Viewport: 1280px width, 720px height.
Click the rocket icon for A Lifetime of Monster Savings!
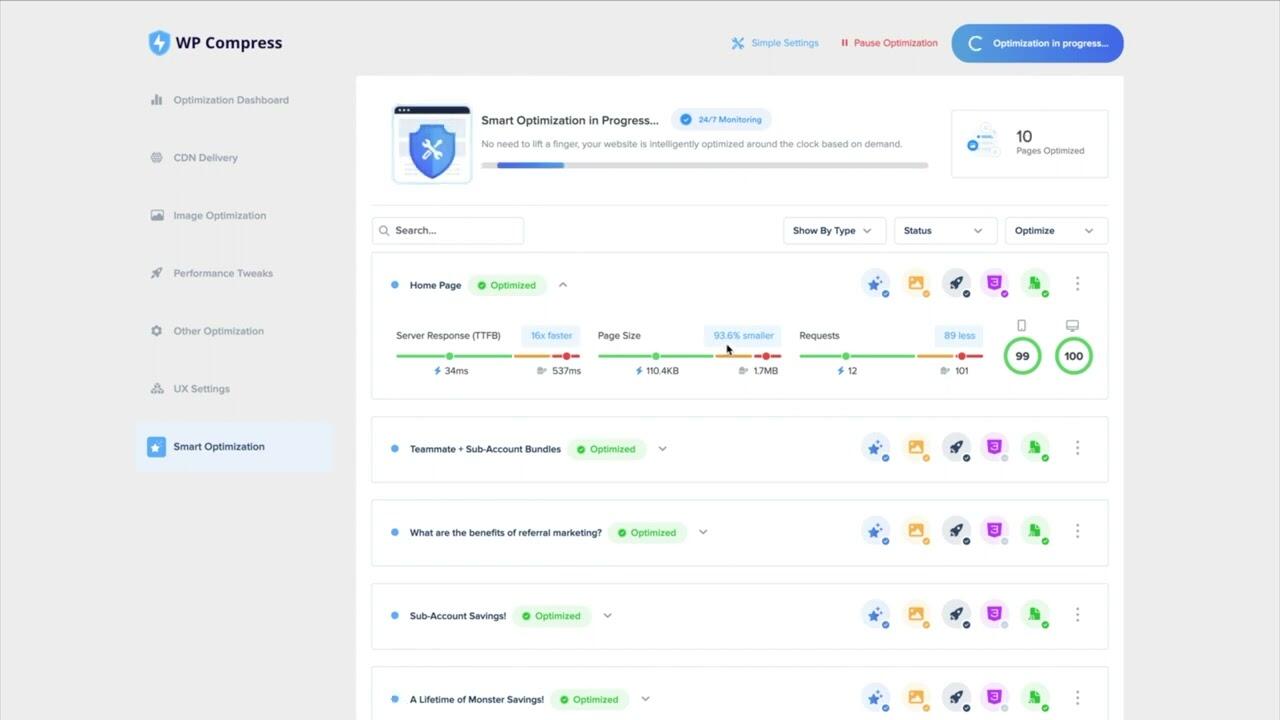[956, 698]
